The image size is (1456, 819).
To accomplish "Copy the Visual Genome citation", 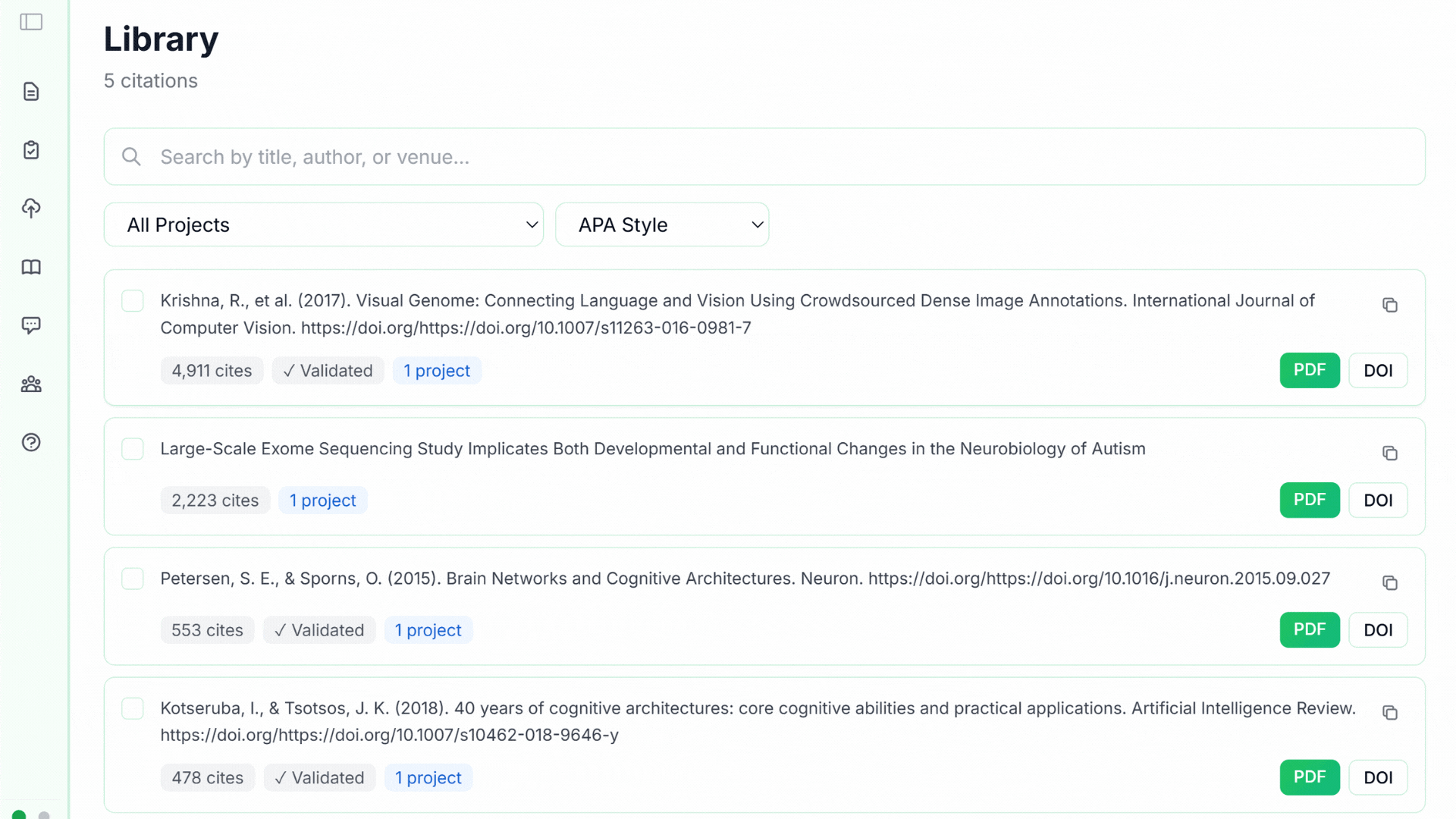I will point(1389,305).
